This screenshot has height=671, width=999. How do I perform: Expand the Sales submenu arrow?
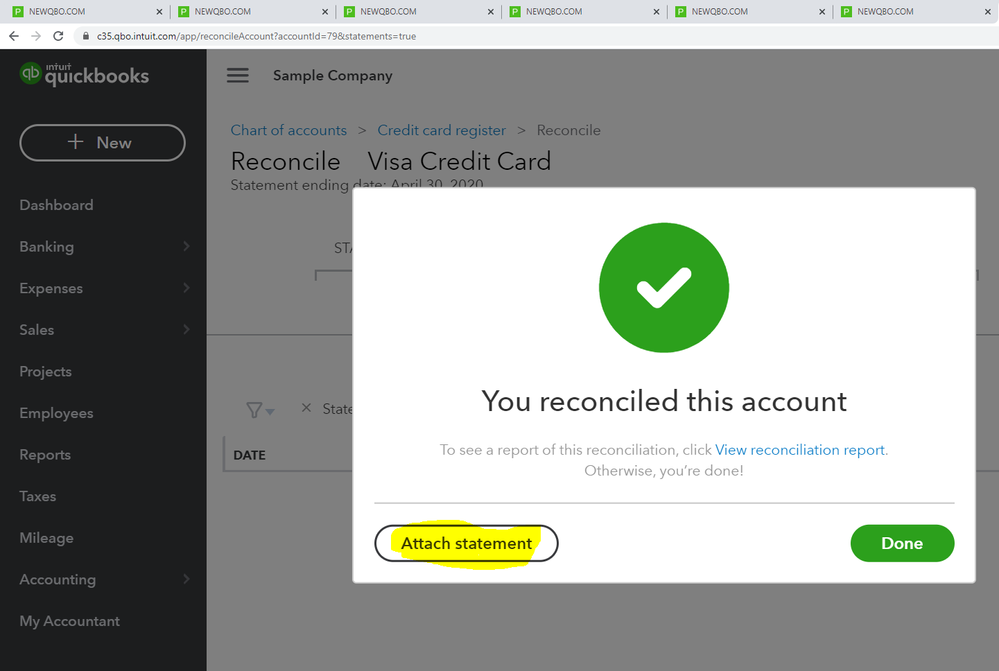point(186,330)
